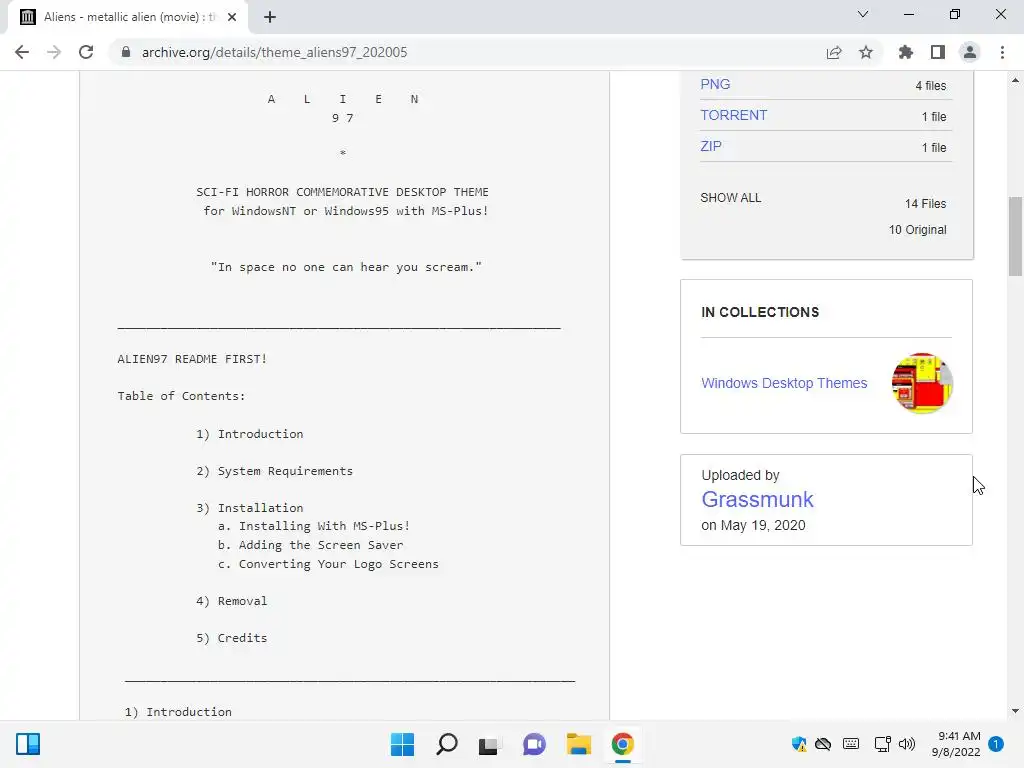Open the tab search chevron
Image resolution: width=1024 pixels, height=768 pixels.
click(863, 14)
